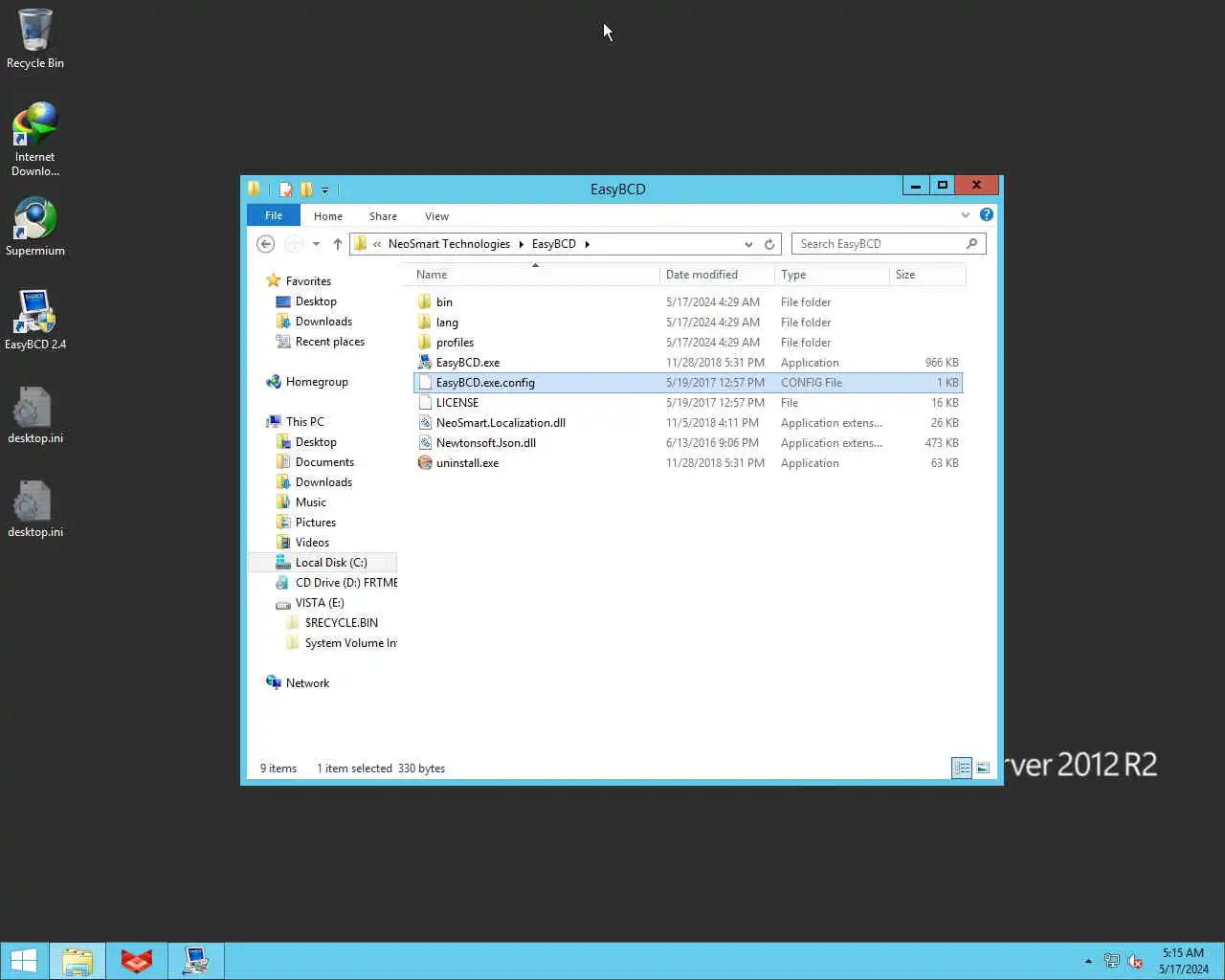Click the NeoSmart.Localization.dll file icon
Image resolution: width=1225 pixels, height=980 pixels.
425,423
